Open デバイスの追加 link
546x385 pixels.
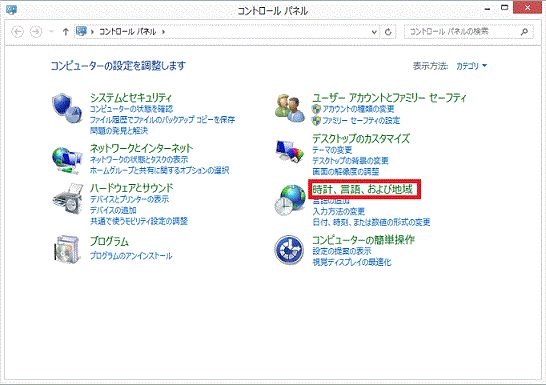[x=113, y=211]
